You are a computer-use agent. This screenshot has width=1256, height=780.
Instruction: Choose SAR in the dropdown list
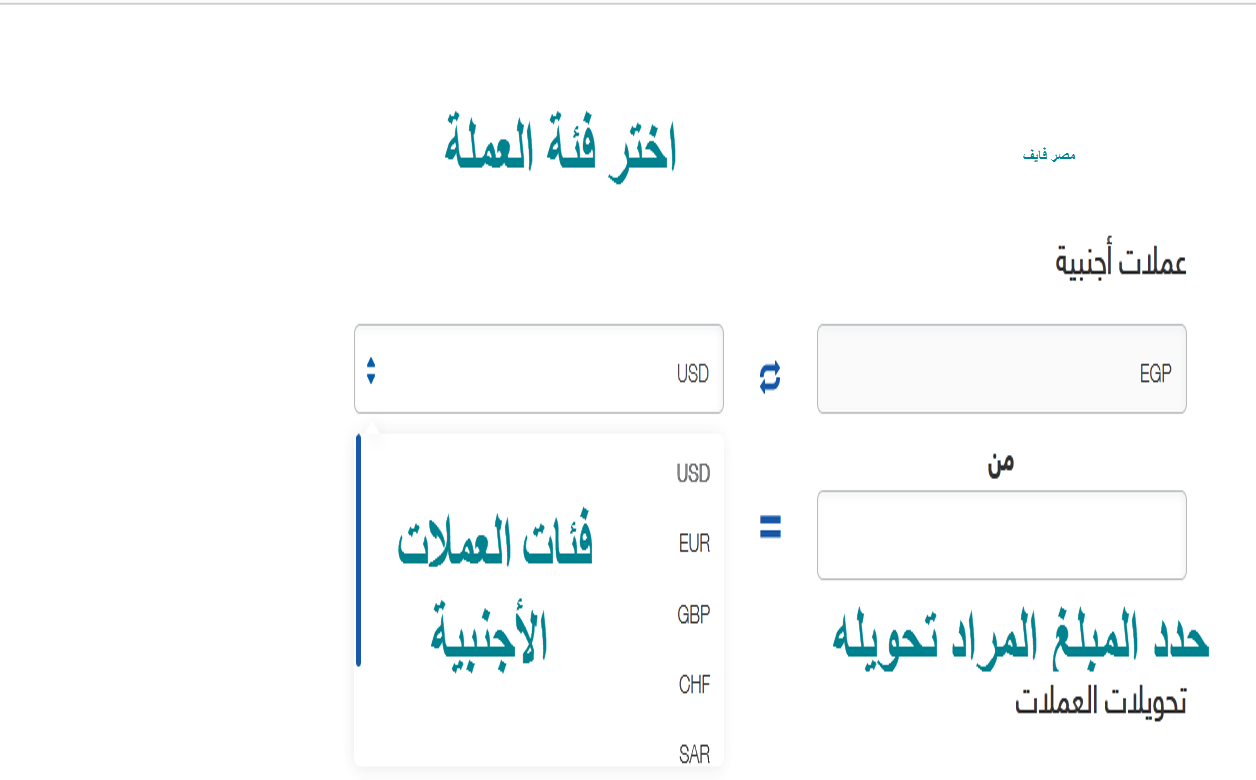(x=694, y=754)
